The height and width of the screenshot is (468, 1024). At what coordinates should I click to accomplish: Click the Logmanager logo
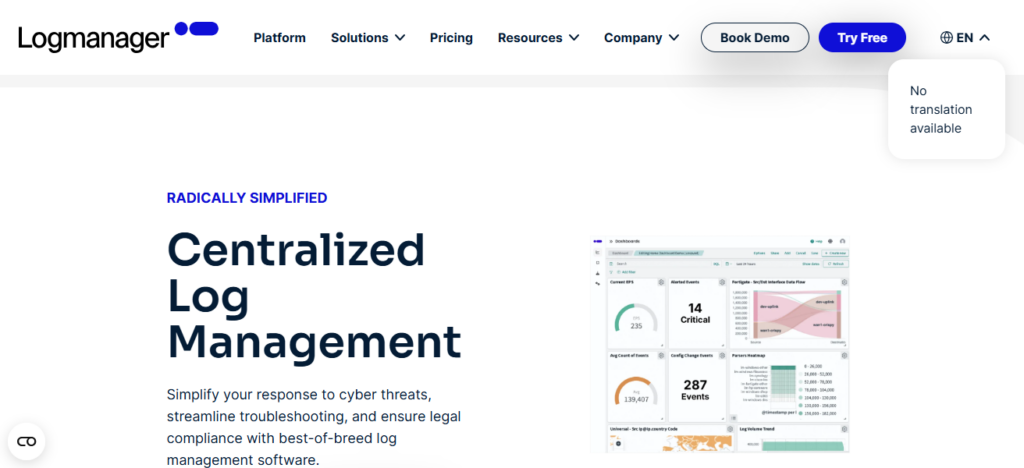click(118, 37)
